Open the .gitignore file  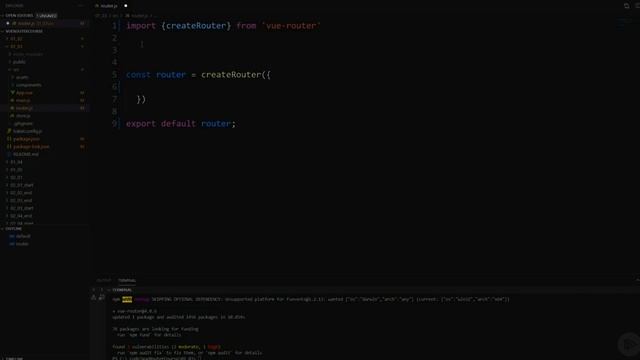pyautogui.click(x=23, y=124)
